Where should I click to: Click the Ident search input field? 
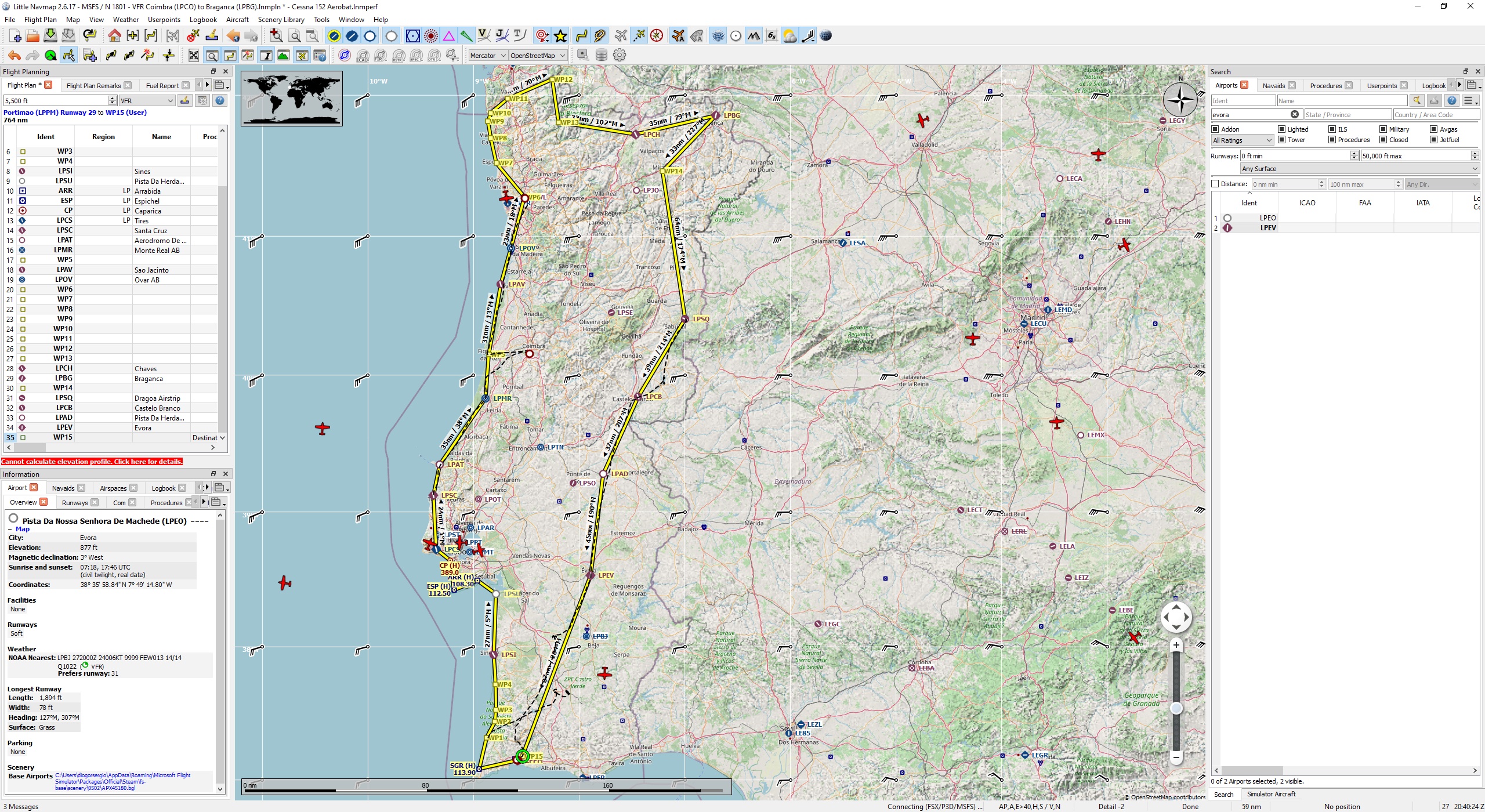(1243, 100)
